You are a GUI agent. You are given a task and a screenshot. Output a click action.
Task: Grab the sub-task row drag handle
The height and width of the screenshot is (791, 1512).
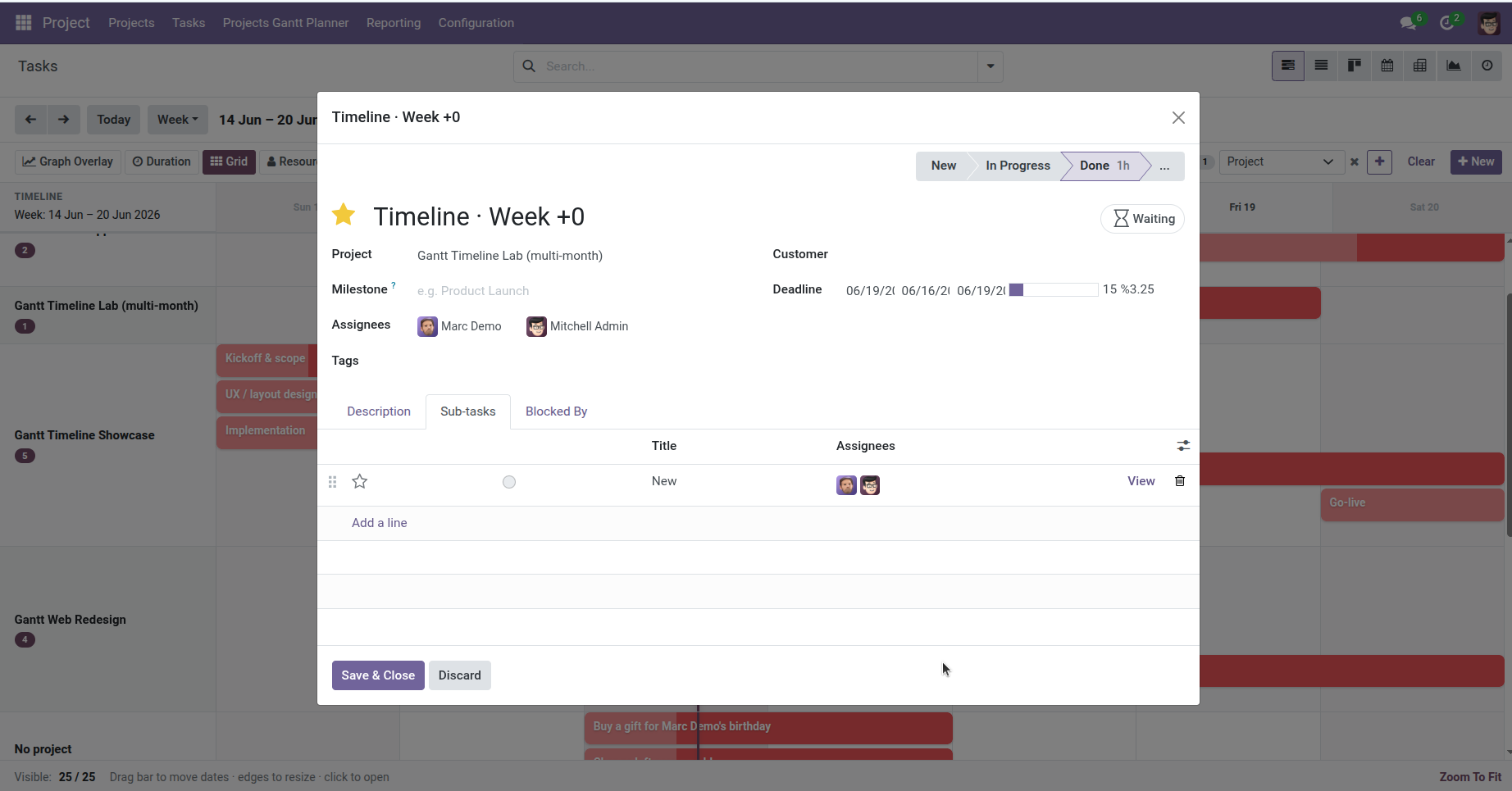[332, 482]
